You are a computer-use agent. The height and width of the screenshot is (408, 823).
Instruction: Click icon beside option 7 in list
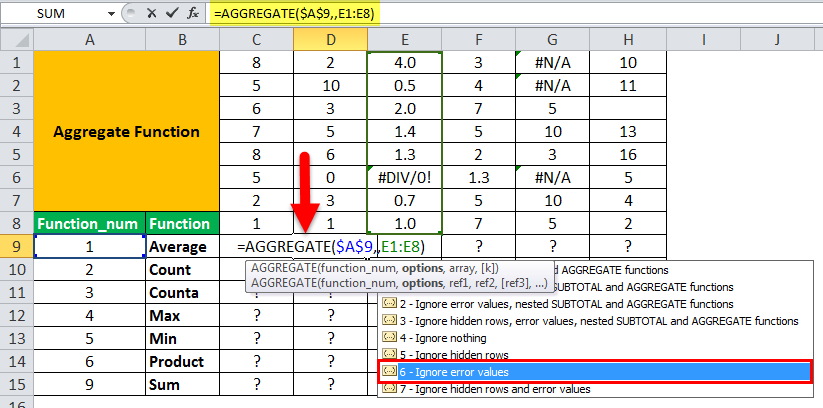click(x=389, y=389)
